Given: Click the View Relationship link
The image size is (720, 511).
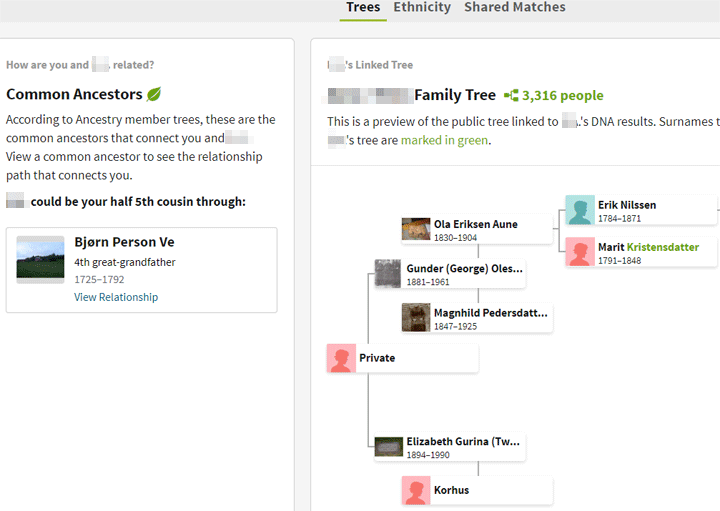Looking at the screenshot, I should 116,297.
